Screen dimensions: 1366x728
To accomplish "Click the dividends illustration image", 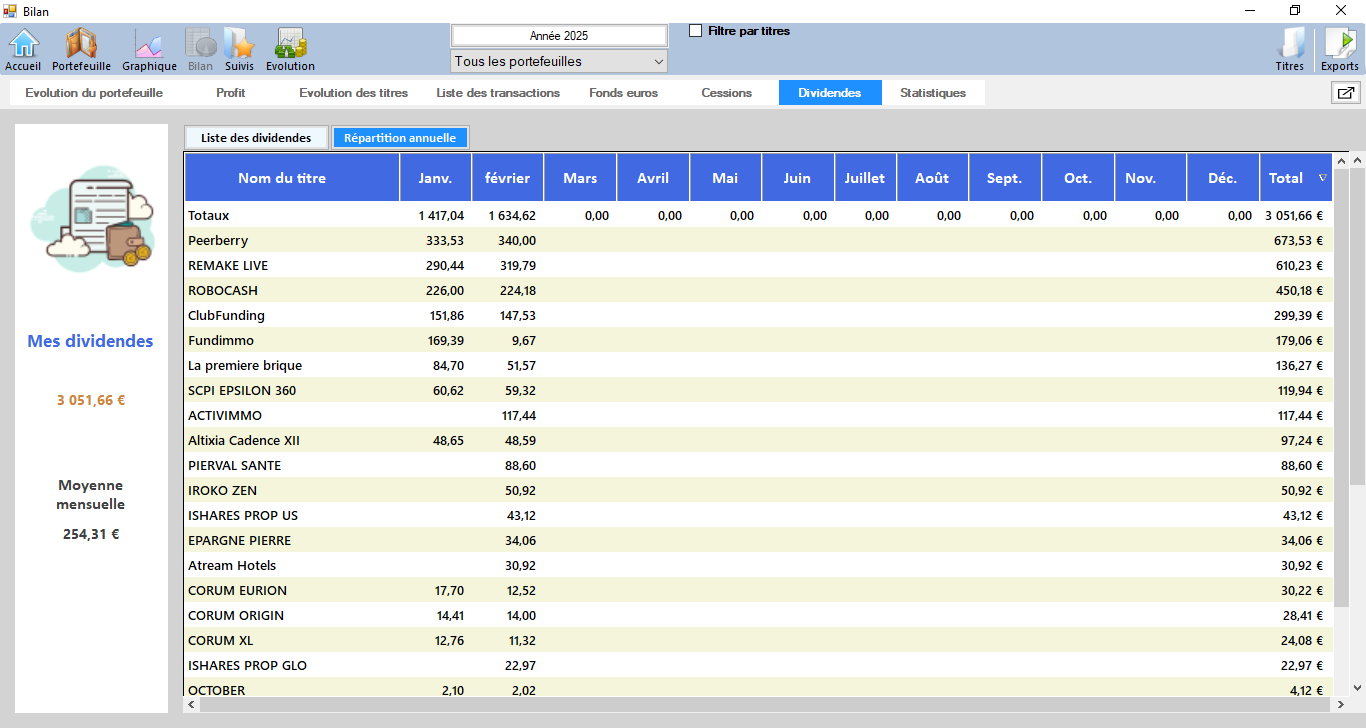I will tap(92, 217).
